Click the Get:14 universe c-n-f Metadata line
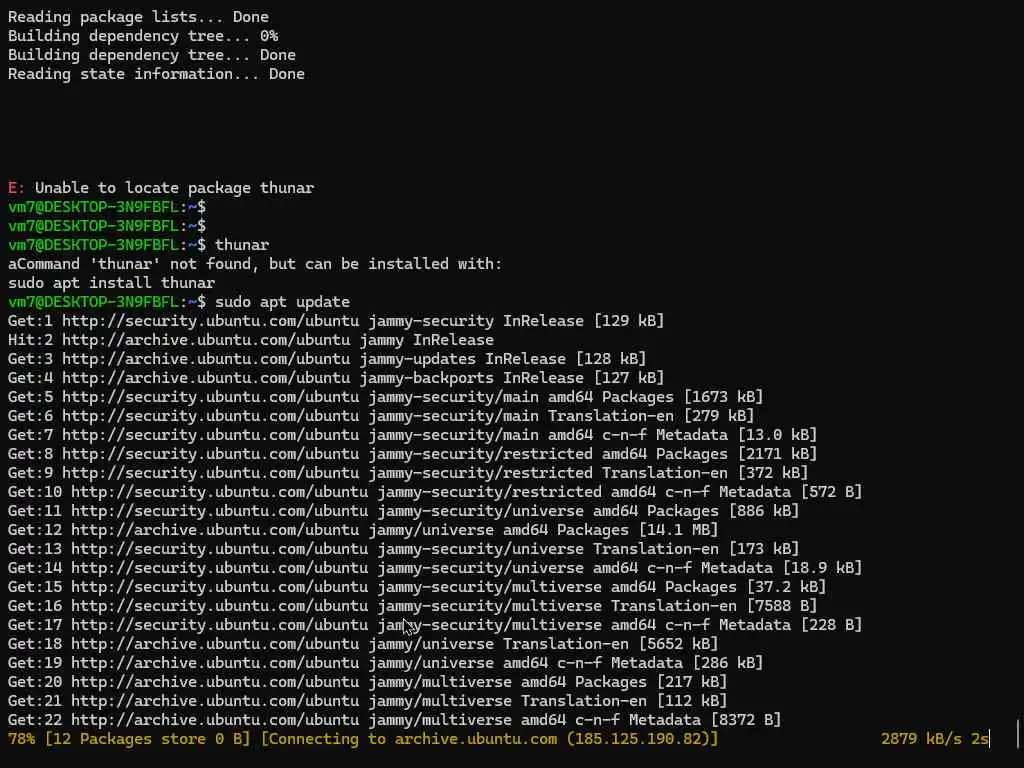Viewport: 1024px width, 768px height. (x=435, y=567)
